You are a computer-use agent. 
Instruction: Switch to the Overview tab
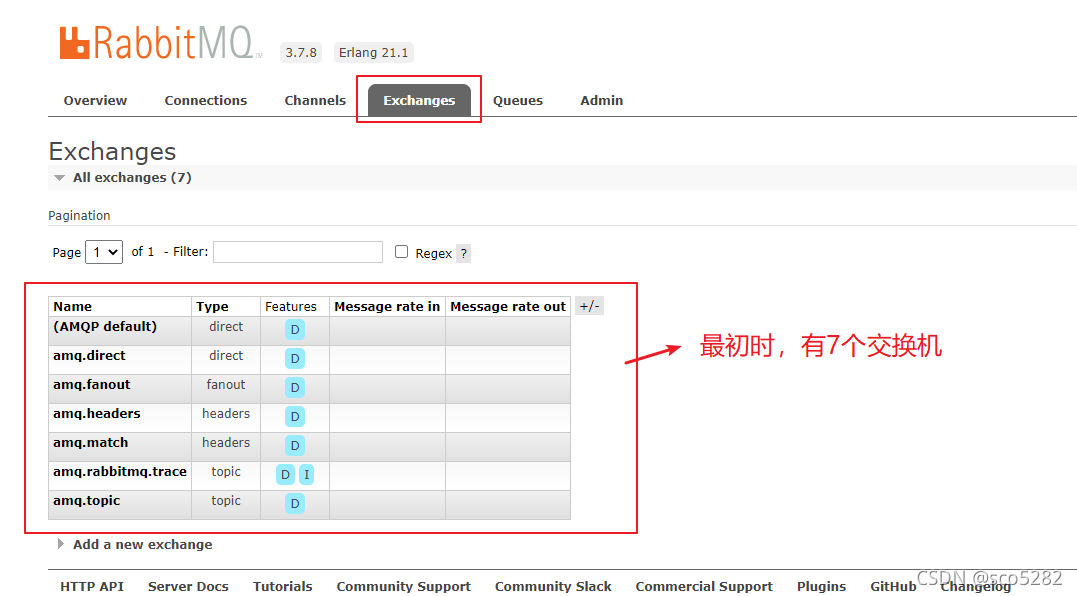[95, 100]
